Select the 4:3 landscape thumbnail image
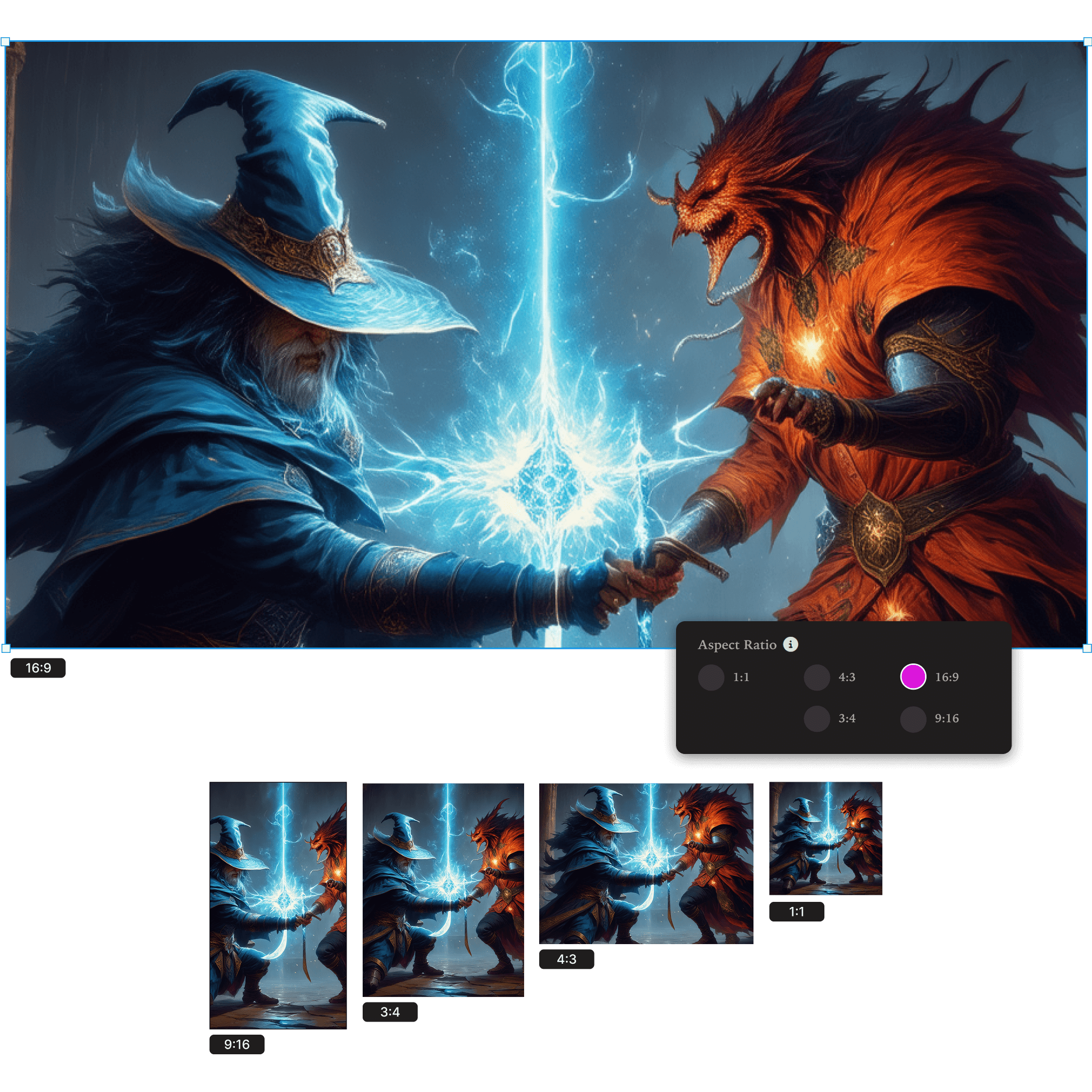This screenshot has width=1092, height=1092. click(646, 863)
